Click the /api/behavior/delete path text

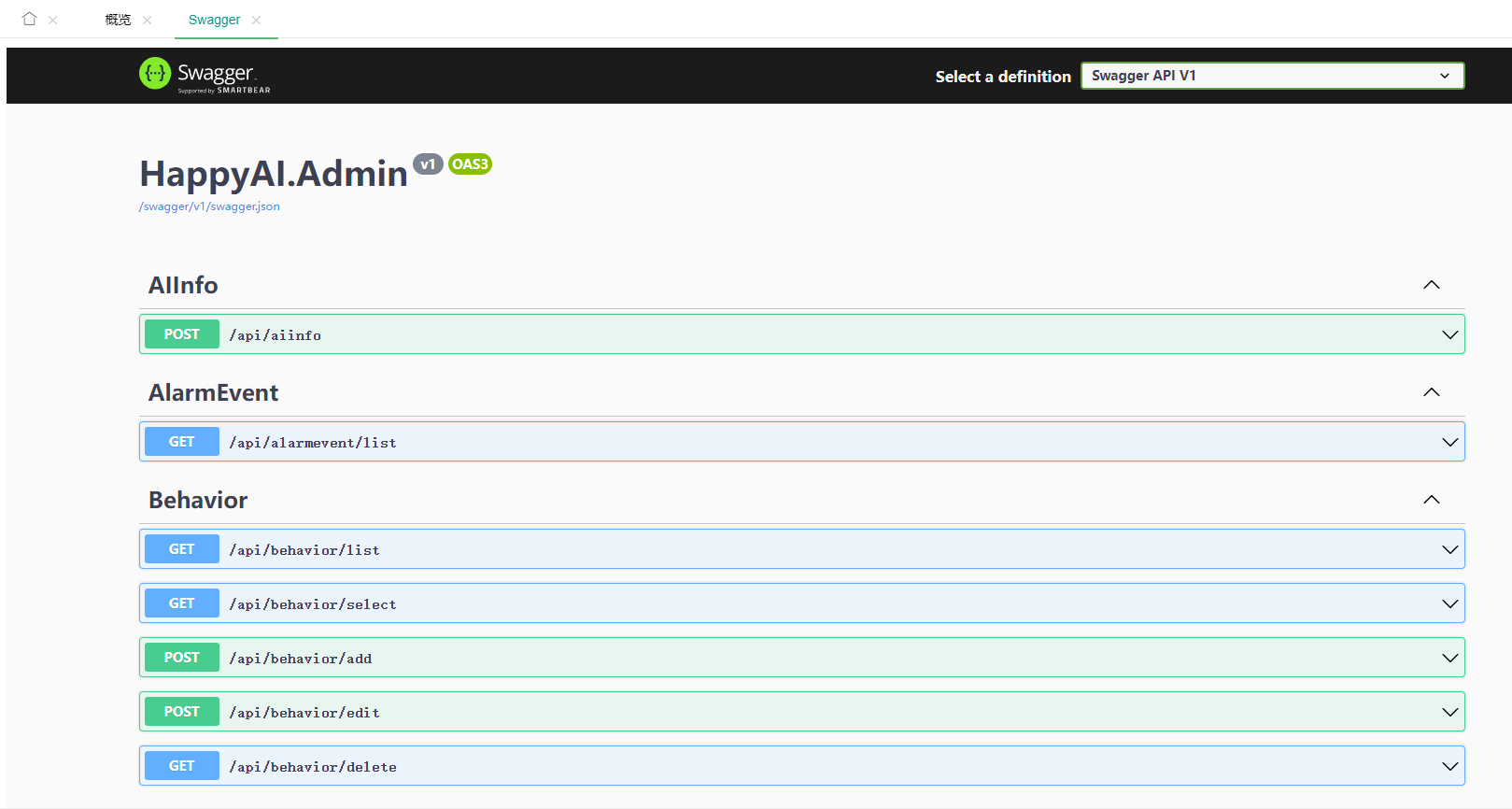point(313,767)
